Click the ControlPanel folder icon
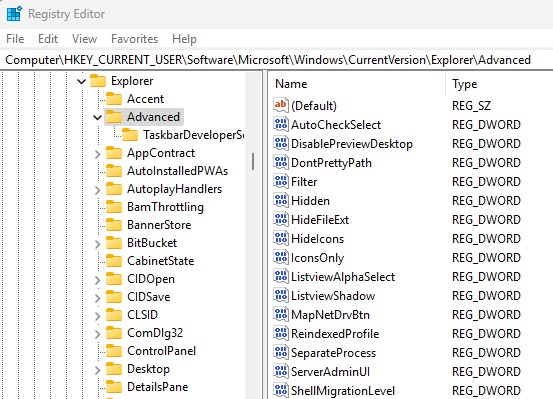 114,351
